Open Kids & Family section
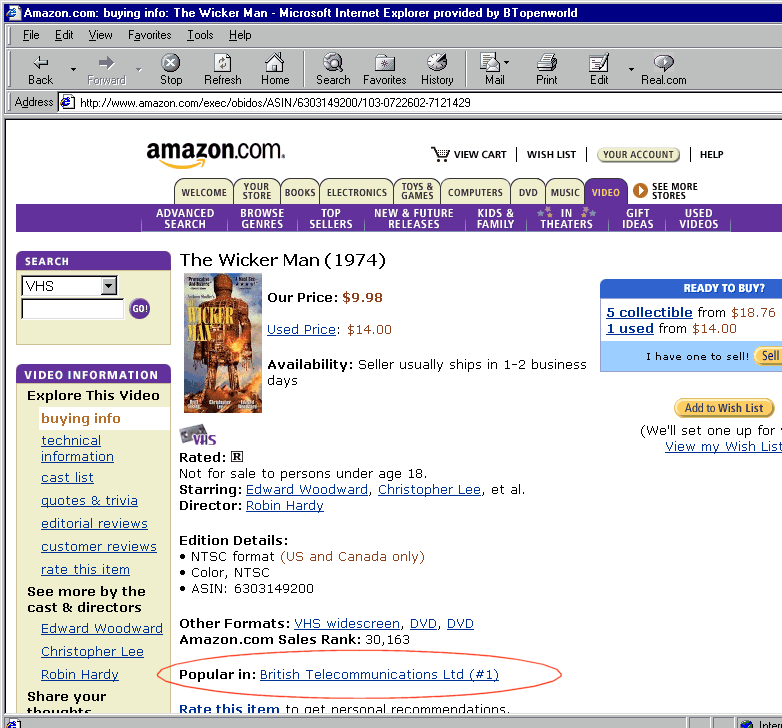This screenshot has width=782, height=728. coord(495,218)
